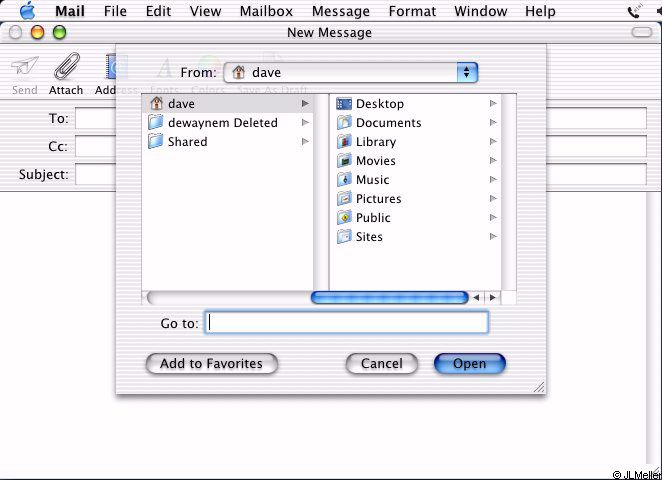662x480 pixels.
Task: Open the Edit menu
Action: (158, 11)
